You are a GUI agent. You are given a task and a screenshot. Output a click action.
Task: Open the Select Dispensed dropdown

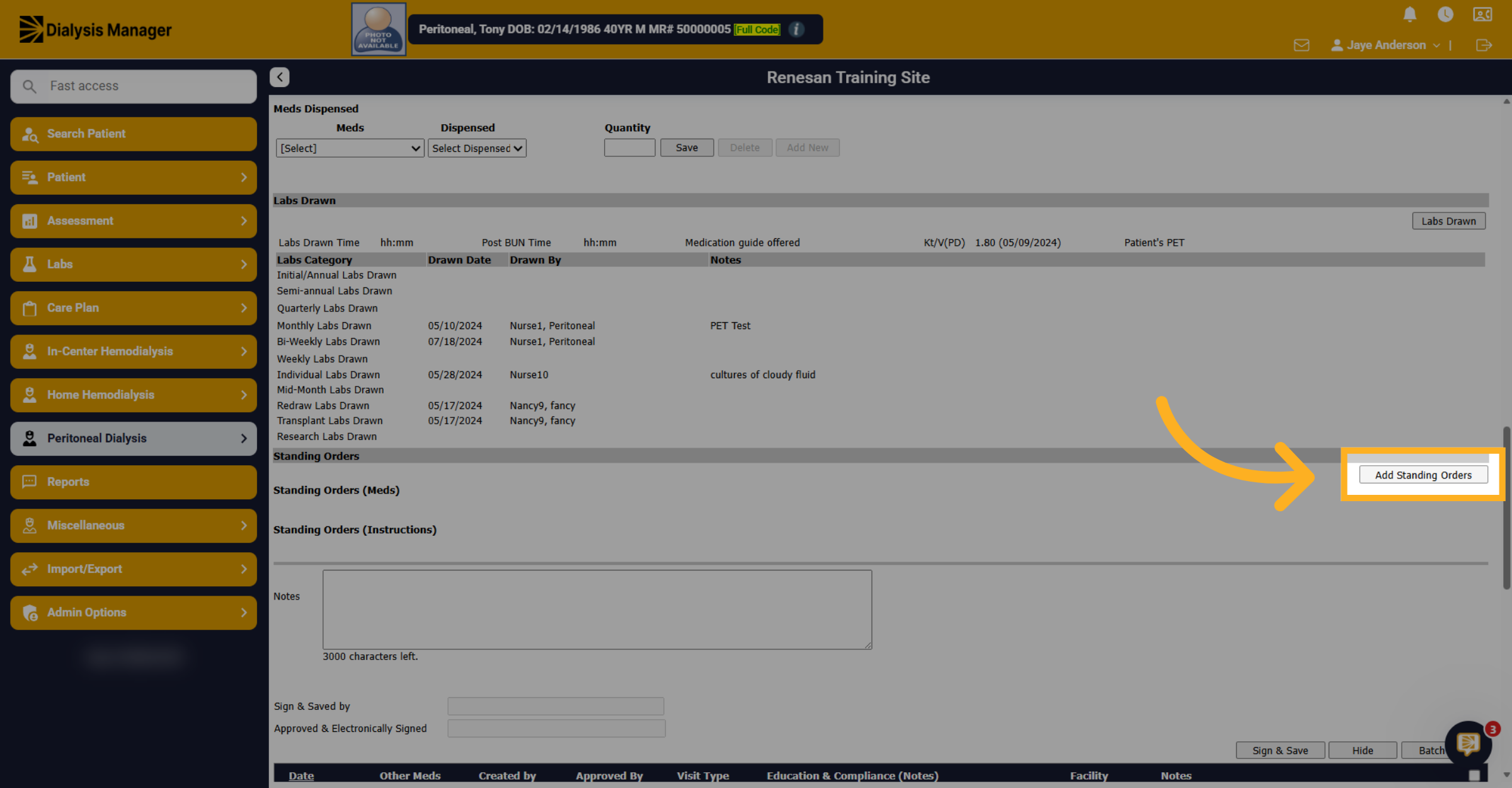[477, 148]
